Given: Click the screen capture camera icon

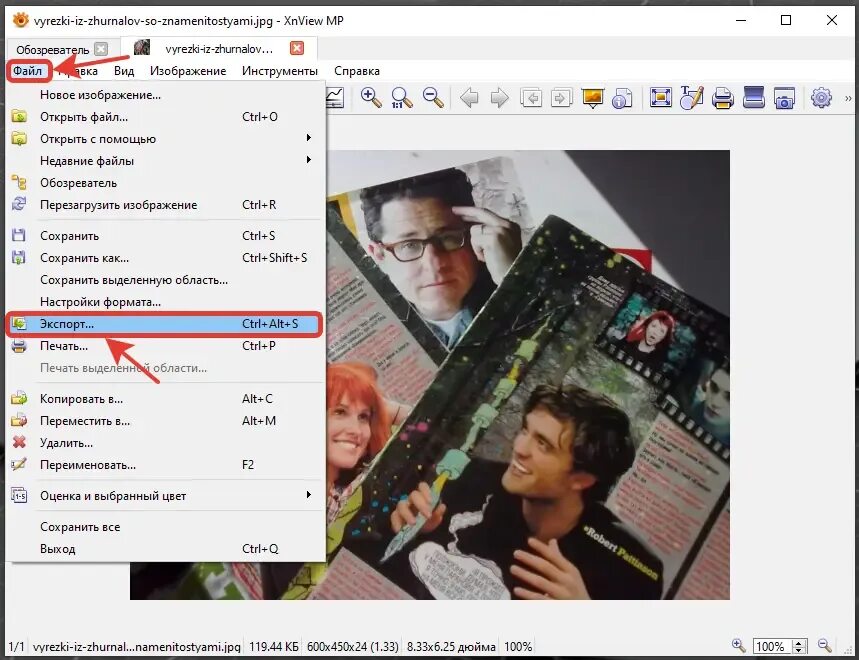Looking at the screenshot, I should pyautogui.click(x=784, y=99).
